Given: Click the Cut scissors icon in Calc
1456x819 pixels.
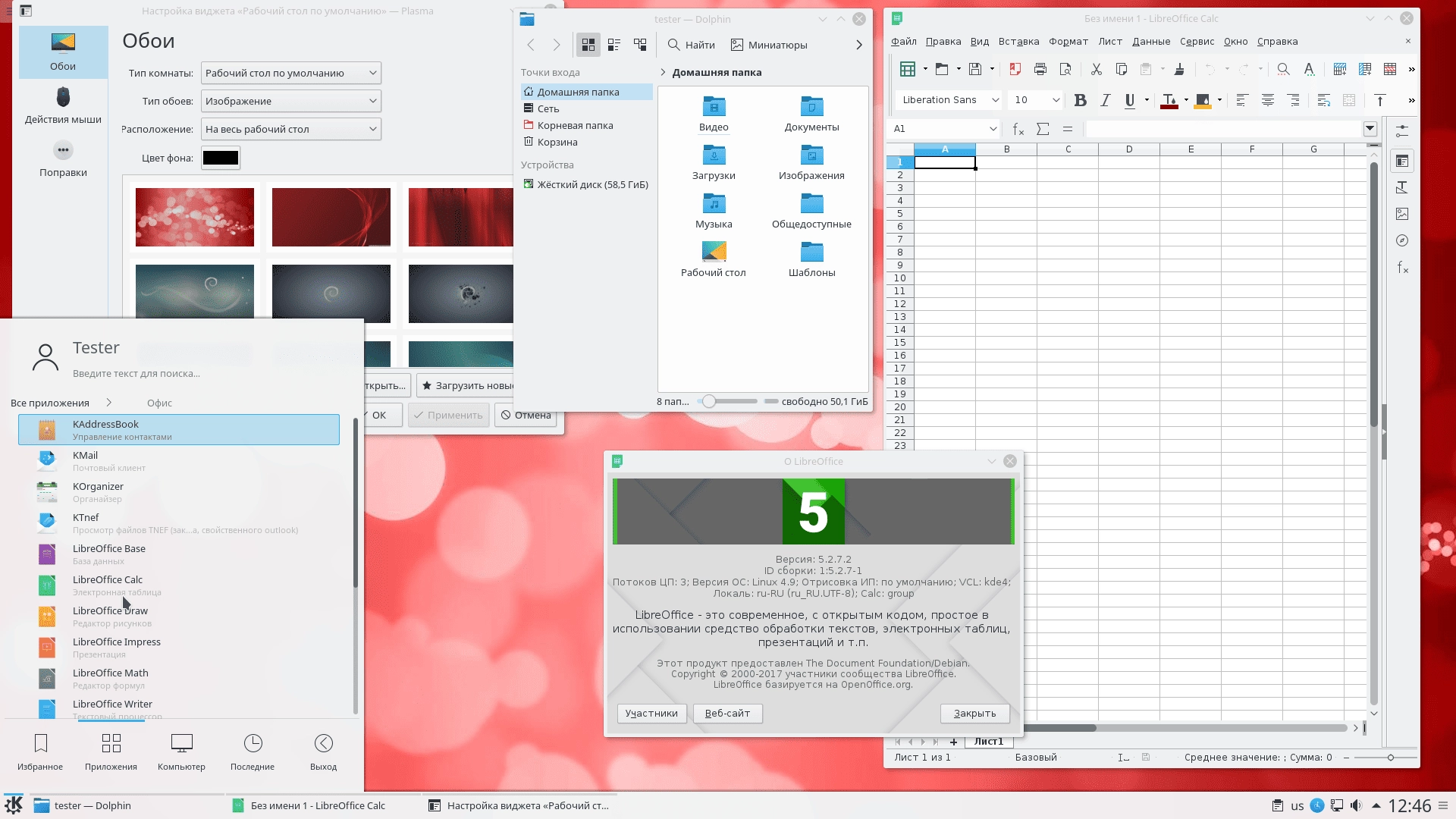Looking at the screenshot, I should [1096, 69].
